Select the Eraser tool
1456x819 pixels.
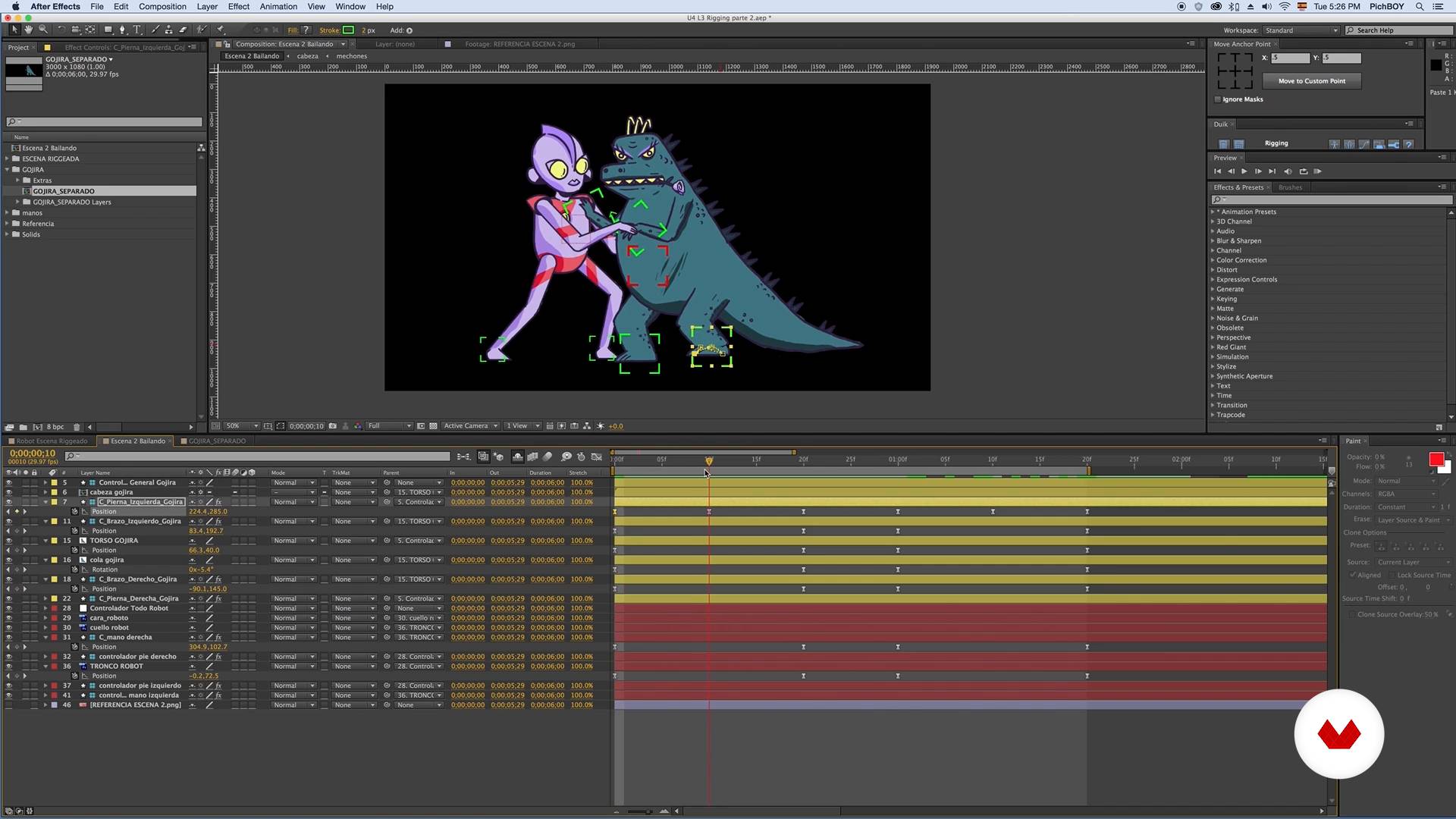click(183, 30)
